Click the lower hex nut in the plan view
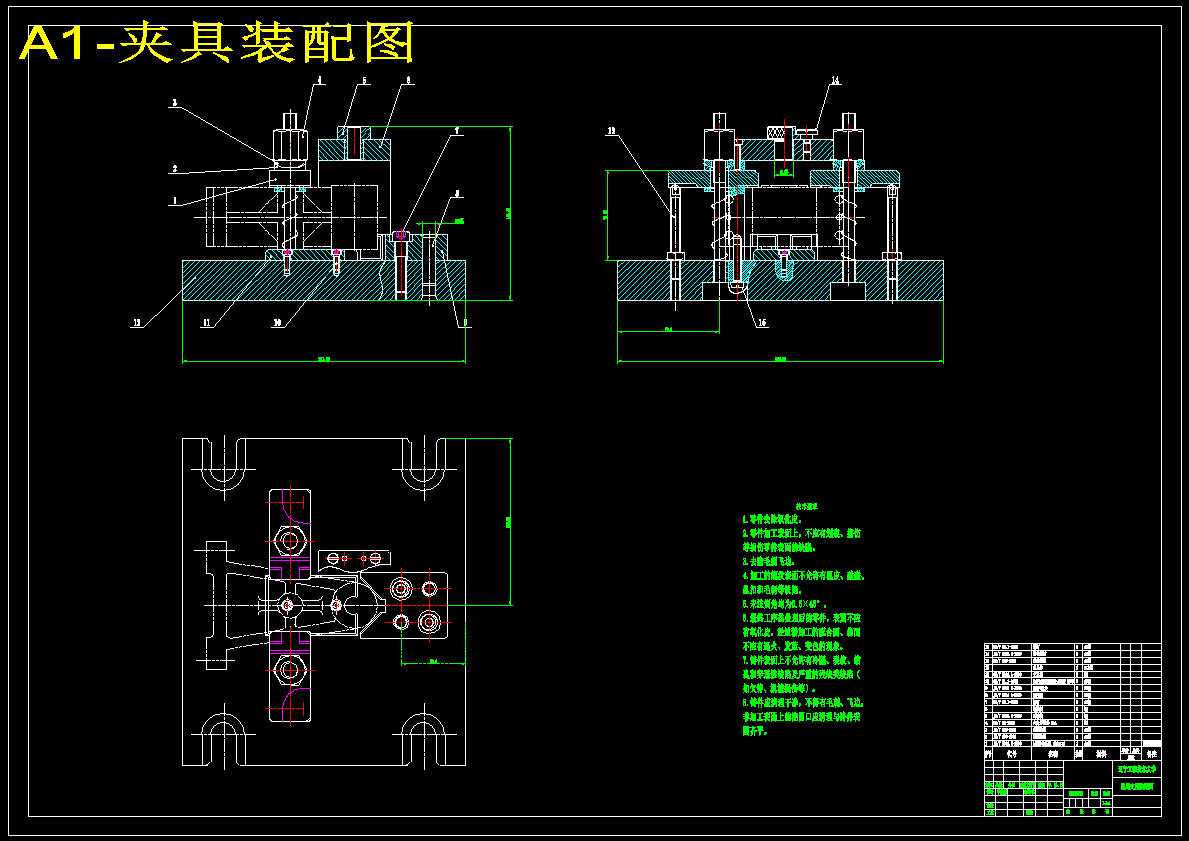Image resolution: width=1189 pixels, height=841 pixels. 289,670
